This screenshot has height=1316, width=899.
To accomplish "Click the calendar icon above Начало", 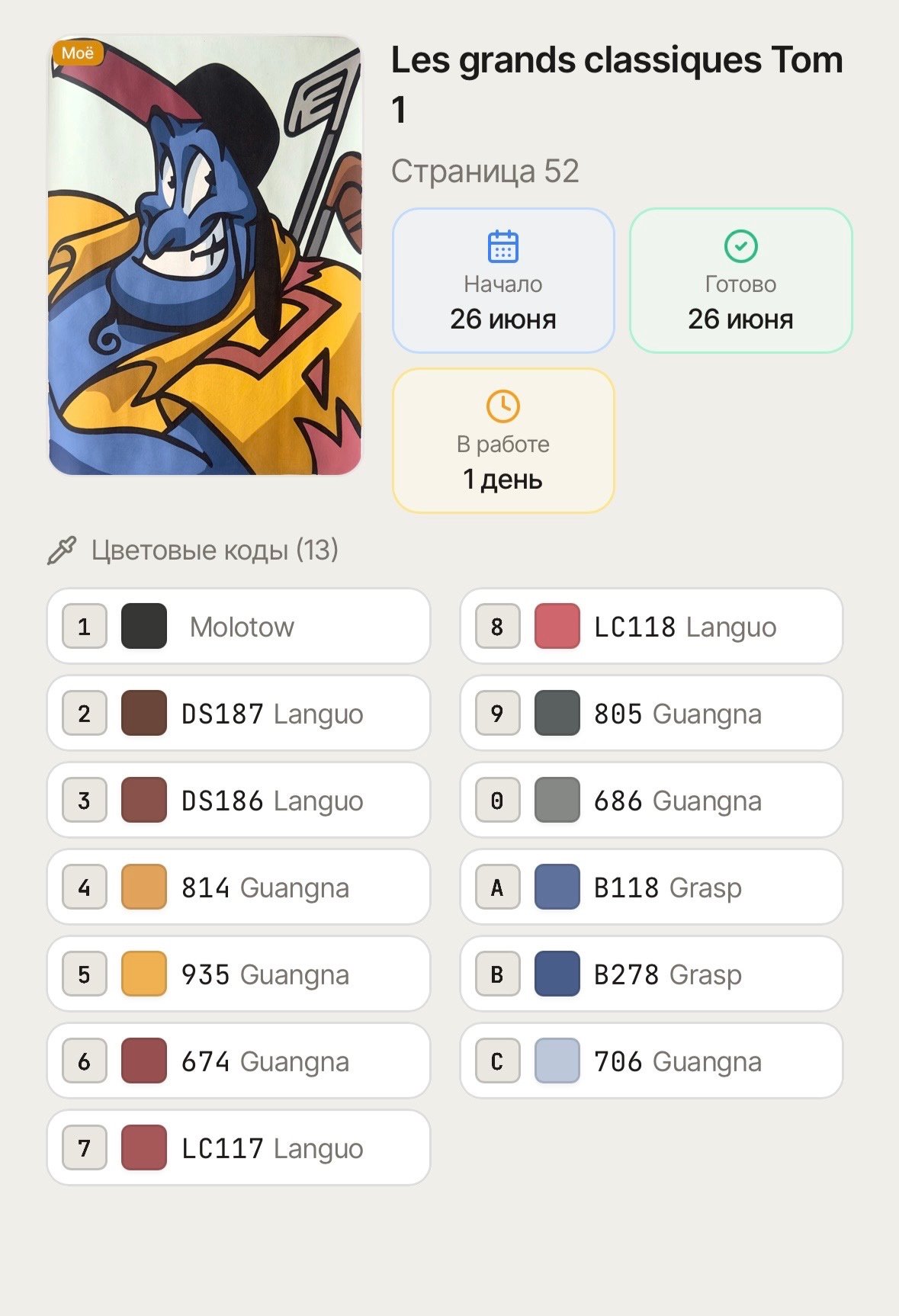I will [x=502, y=246].
